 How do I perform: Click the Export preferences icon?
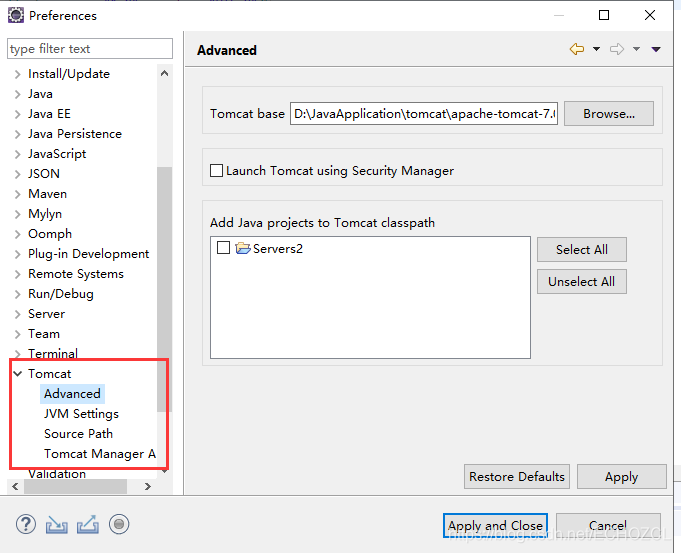(88, 524)
